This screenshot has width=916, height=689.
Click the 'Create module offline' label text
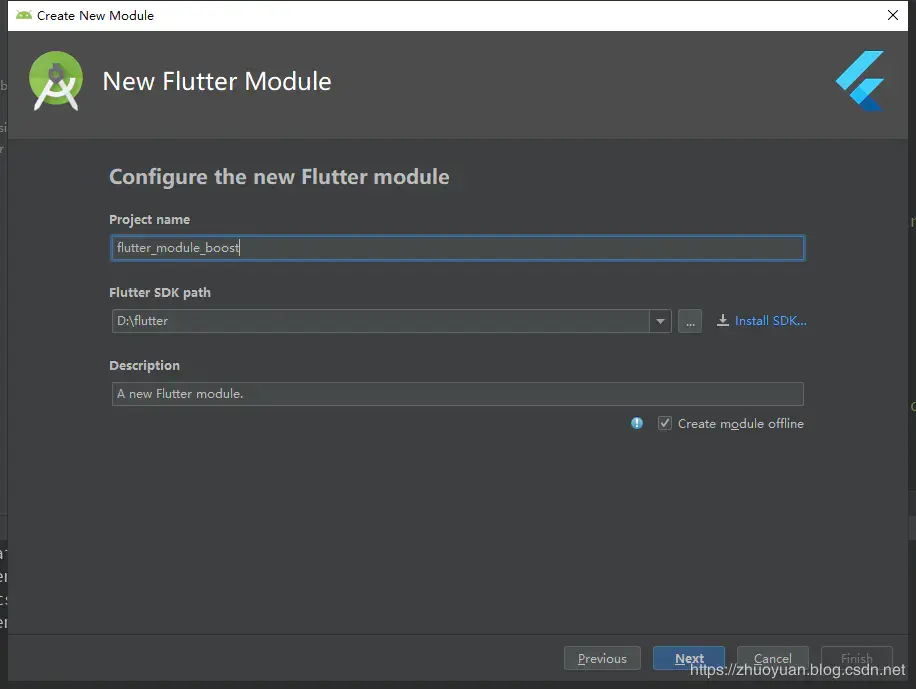coord(741,424)
